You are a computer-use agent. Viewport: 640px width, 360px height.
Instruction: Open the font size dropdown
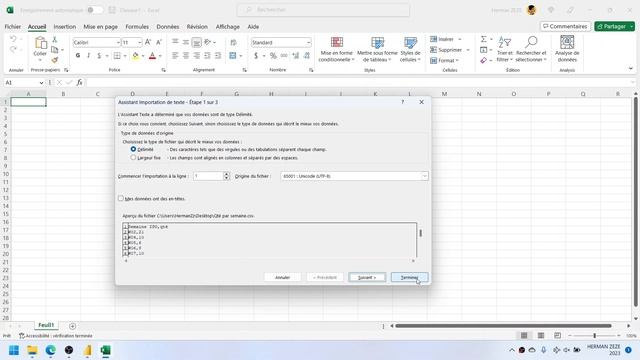point(140,42)
